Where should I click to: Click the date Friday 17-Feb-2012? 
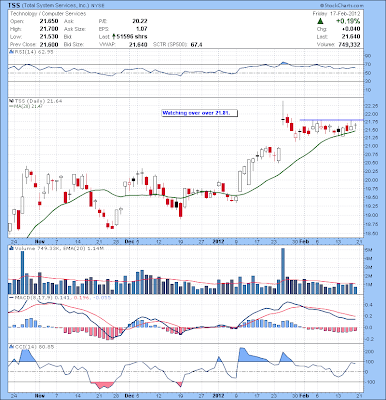[336, 14]
